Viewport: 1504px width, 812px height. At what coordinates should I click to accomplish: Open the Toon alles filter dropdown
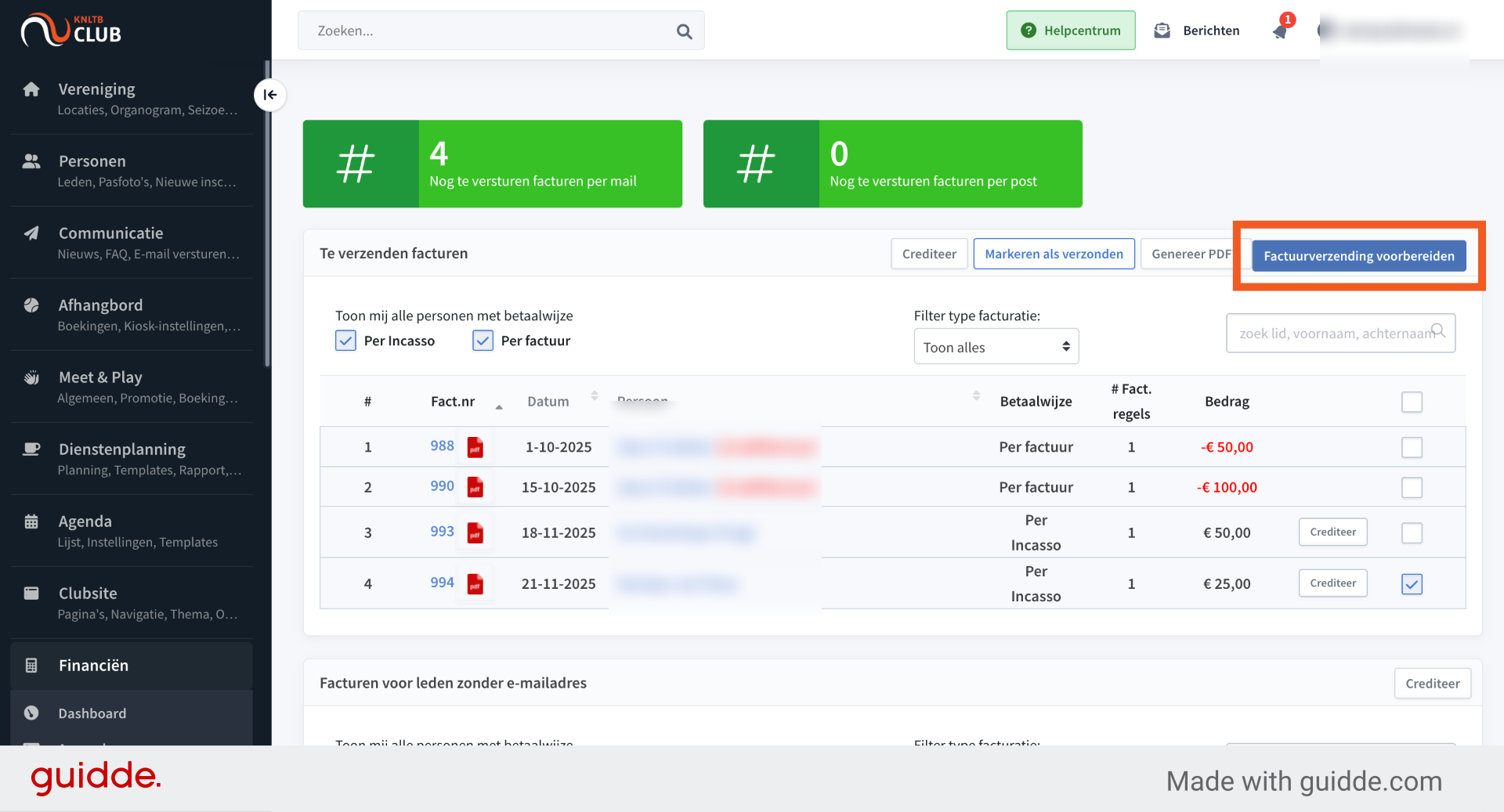pyautogui.click(x=996, y=347)
